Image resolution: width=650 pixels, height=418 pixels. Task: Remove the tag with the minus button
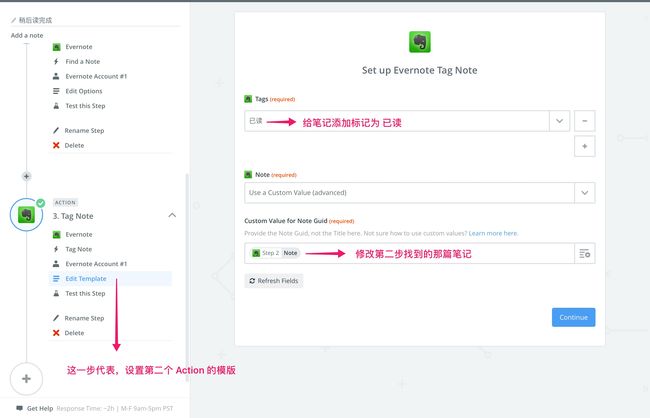tap(585, 121)
